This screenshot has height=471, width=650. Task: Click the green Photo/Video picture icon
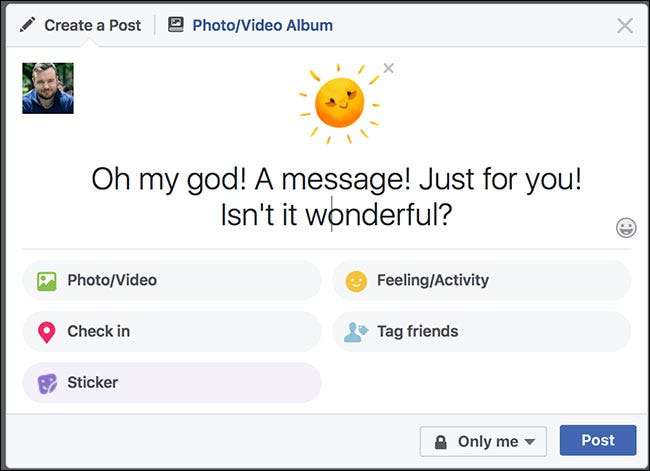[x=46, y=281]
